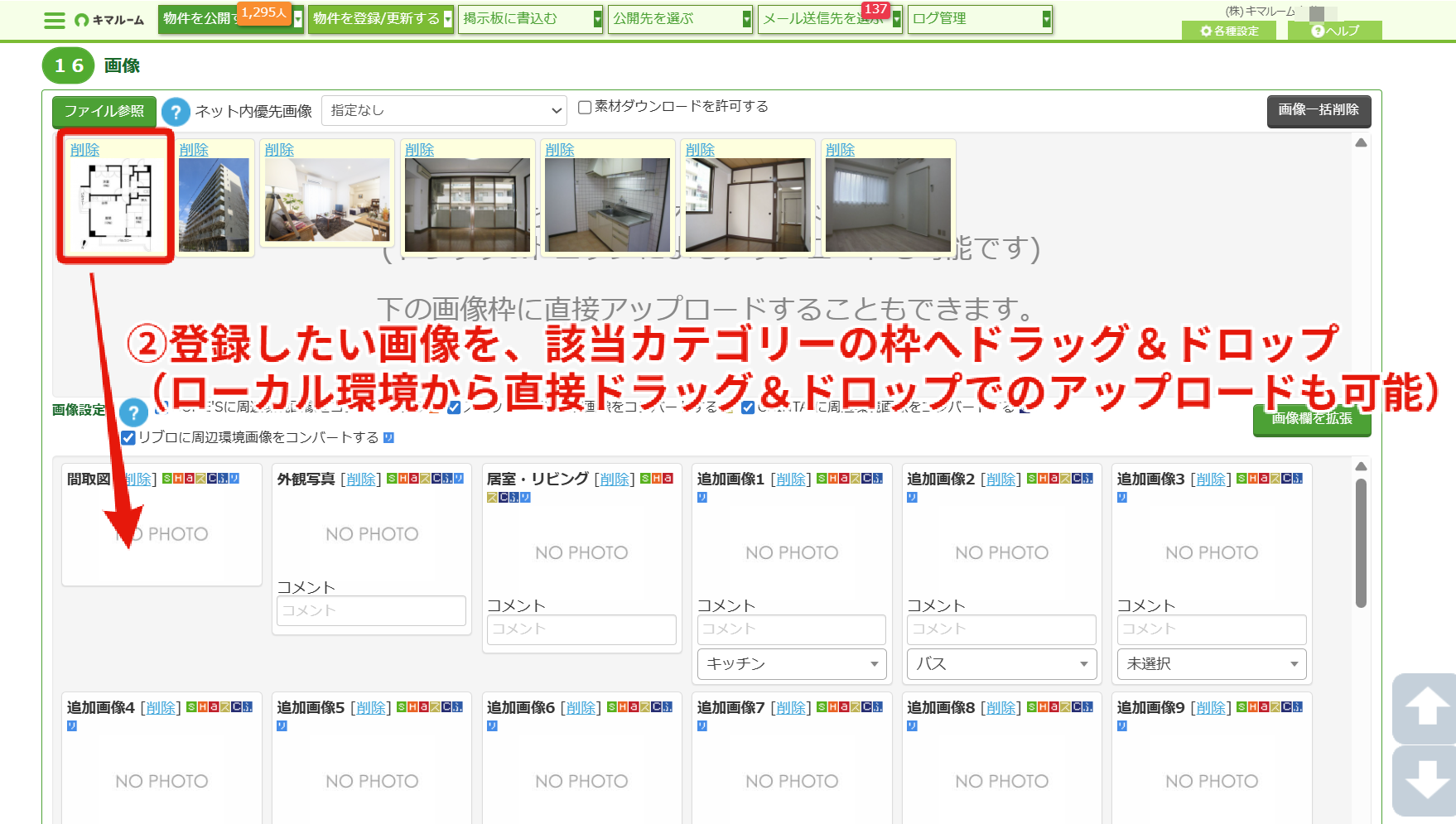This screenshot has height=824, width=1456.
Task: Click green S portal icon in 外観写真 card
Action: (x=393, y=479)
